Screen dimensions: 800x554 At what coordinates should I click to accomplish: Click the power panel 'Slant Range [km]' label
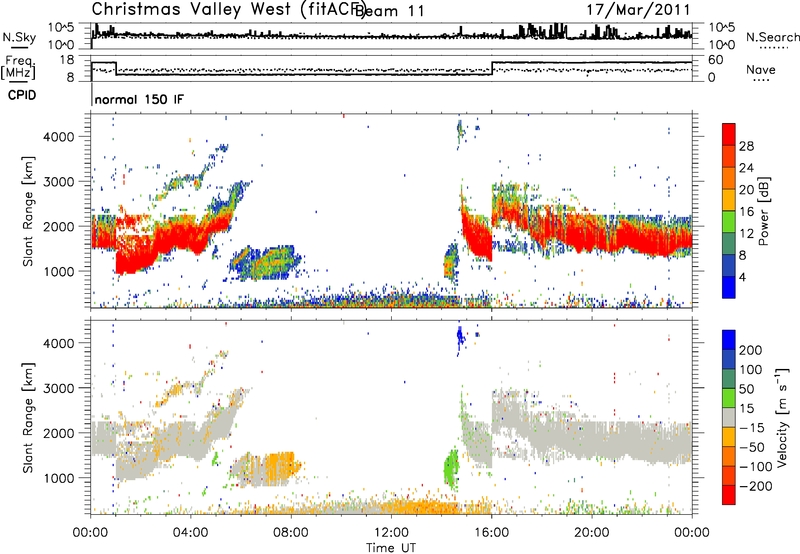28,211
